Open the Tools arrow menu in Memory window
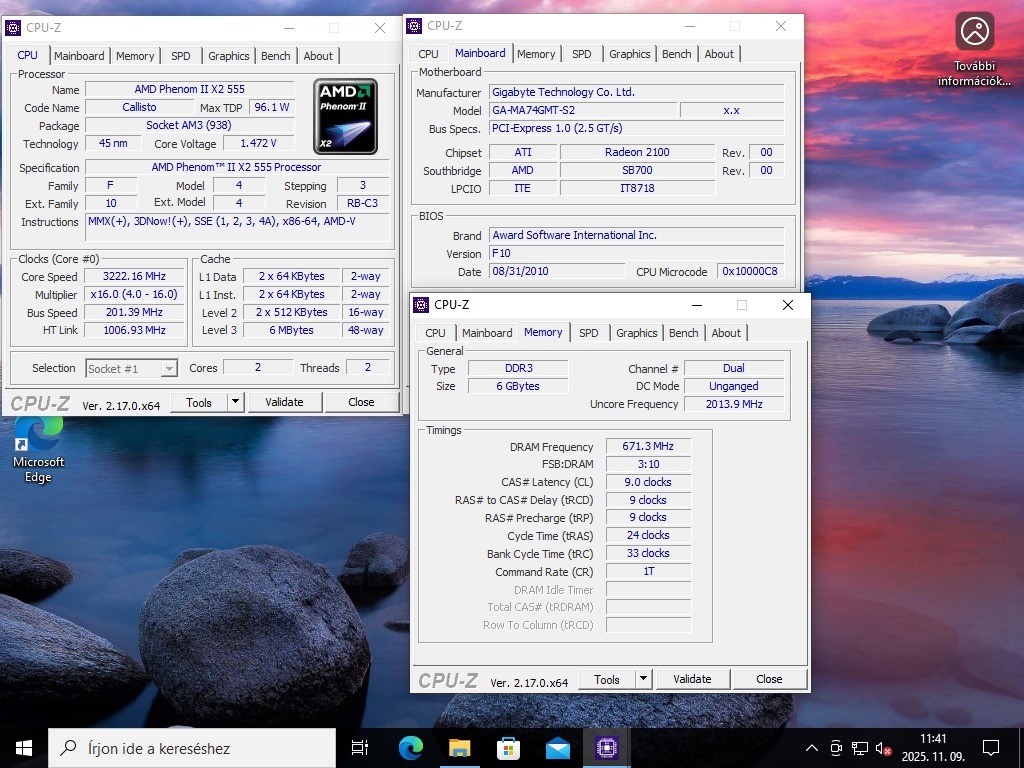Screen dimensions: 1024x768 tap(644, 679)
